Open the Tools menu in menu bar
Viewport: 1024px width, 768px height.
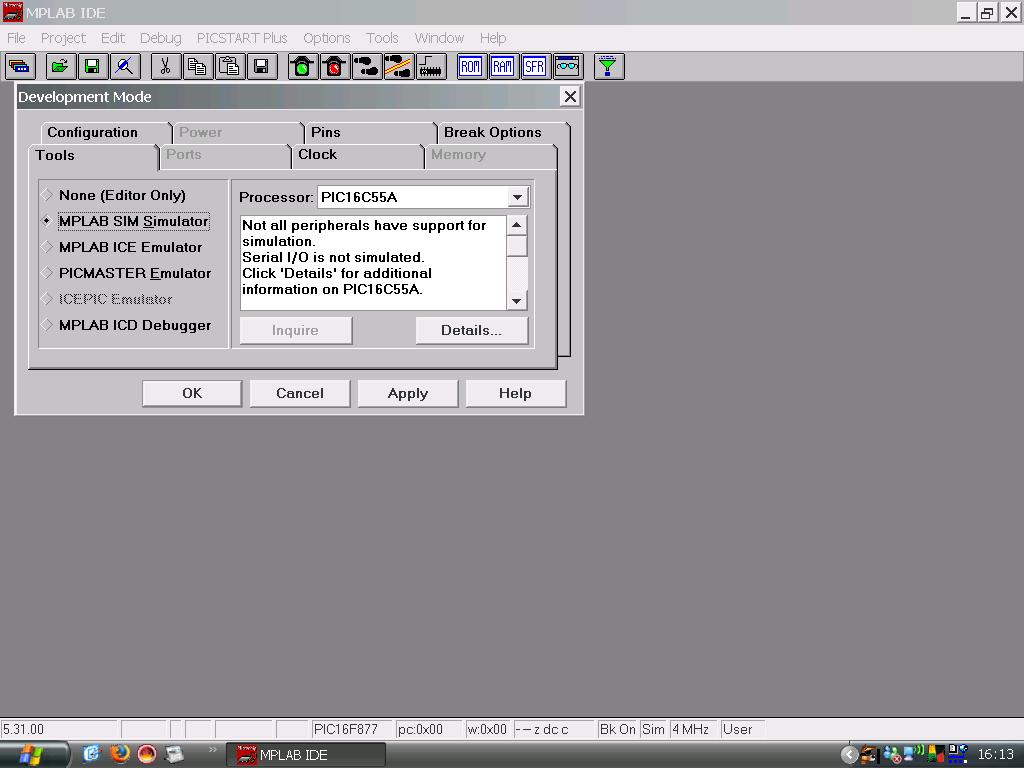click(x=382, y=38)
